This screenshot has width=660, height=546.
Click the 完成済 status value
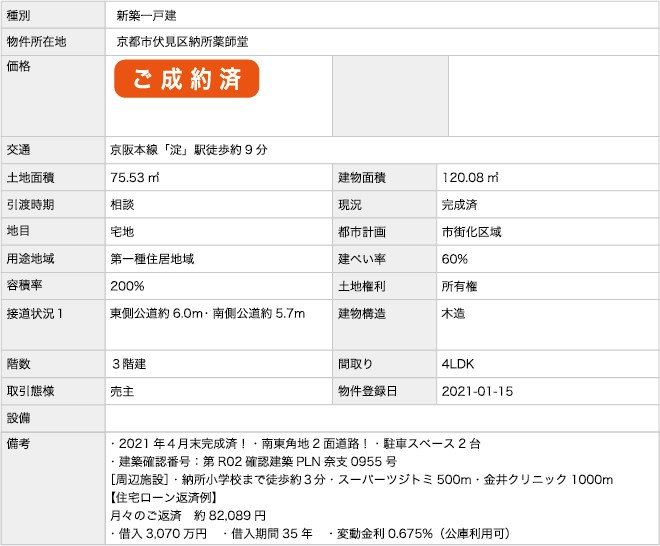click(x=460, y=205)
